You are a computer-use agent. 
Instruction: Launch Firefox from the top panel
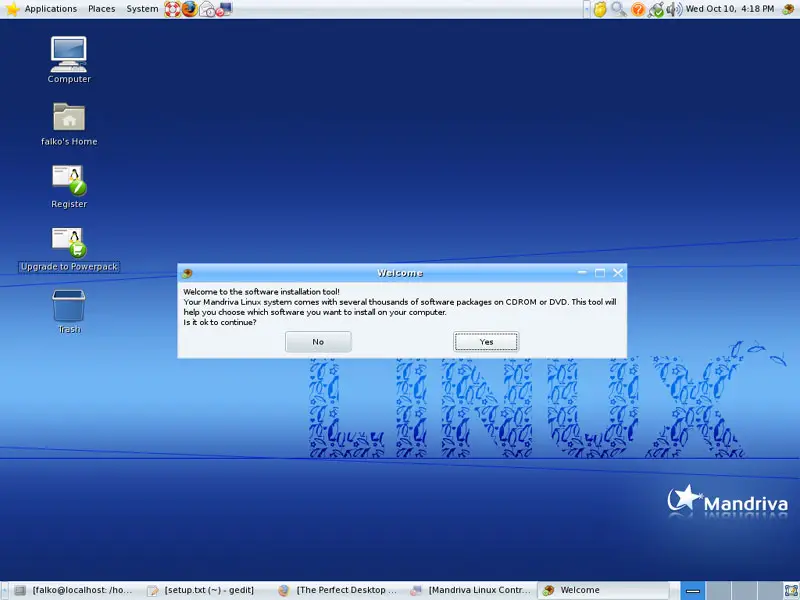pyautogui.click(x=189, y=9)
